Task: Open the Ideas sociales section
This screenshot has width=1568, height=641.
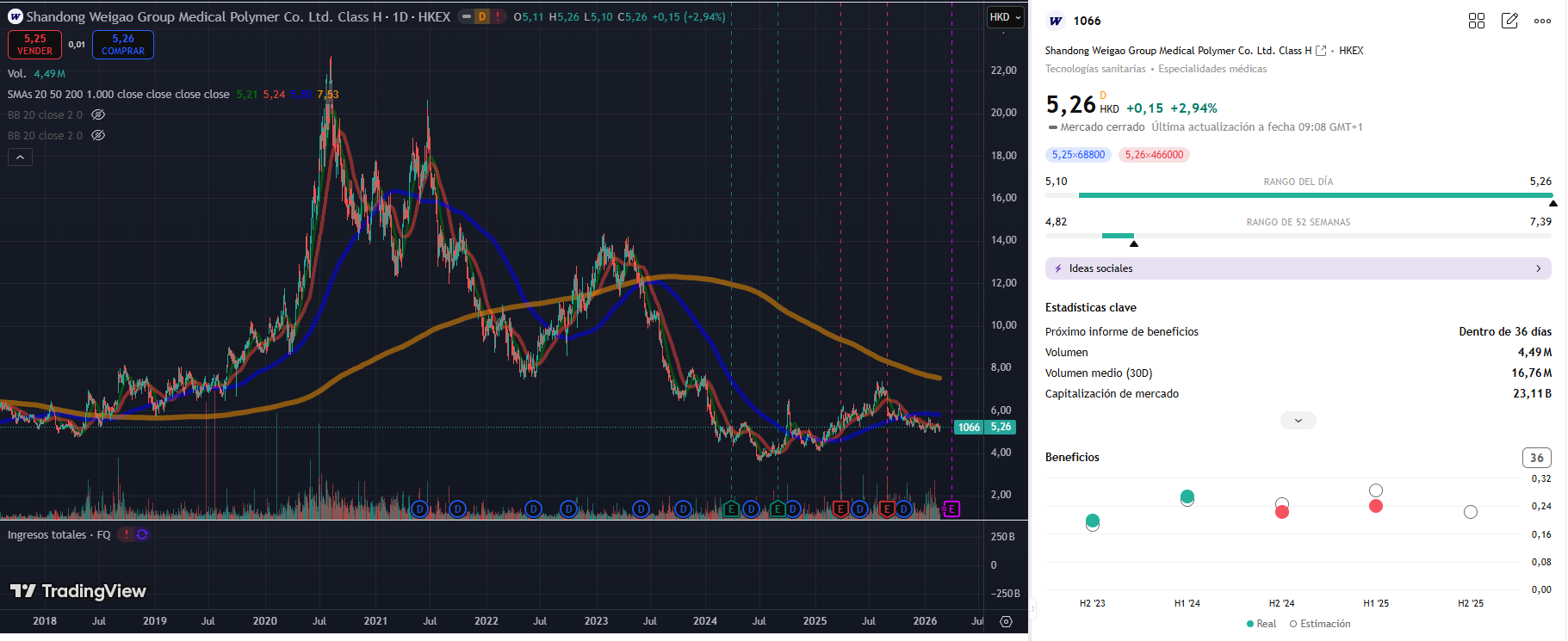Action: (x=1298, y=268)
